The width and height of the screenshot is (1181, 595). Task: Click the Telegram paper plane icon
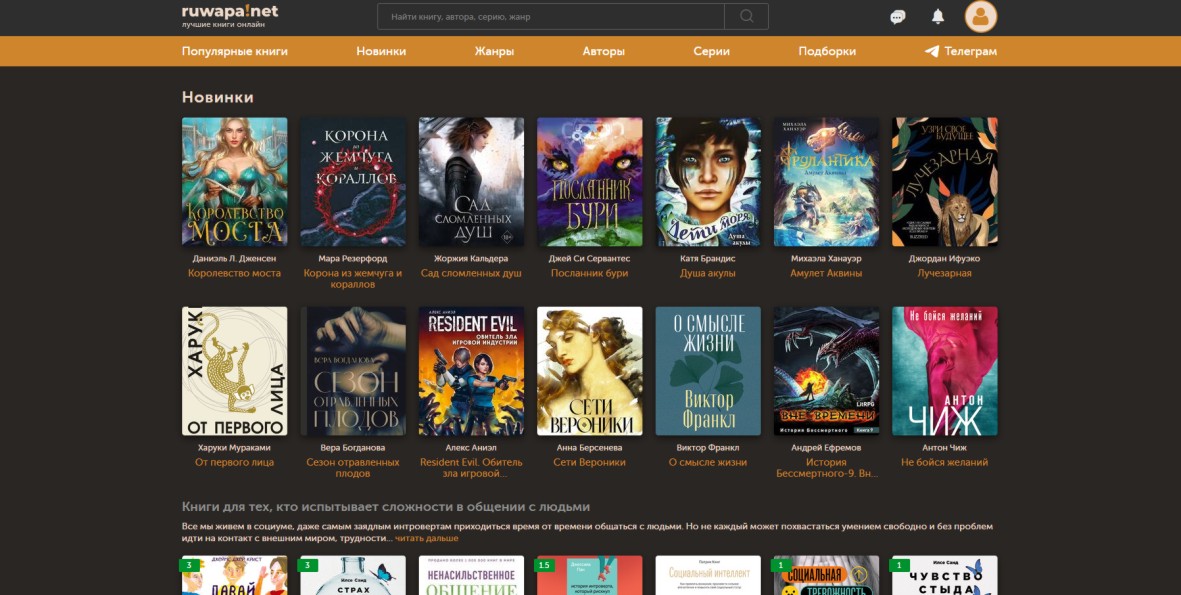pyautogui.click(x=932, y=51)
